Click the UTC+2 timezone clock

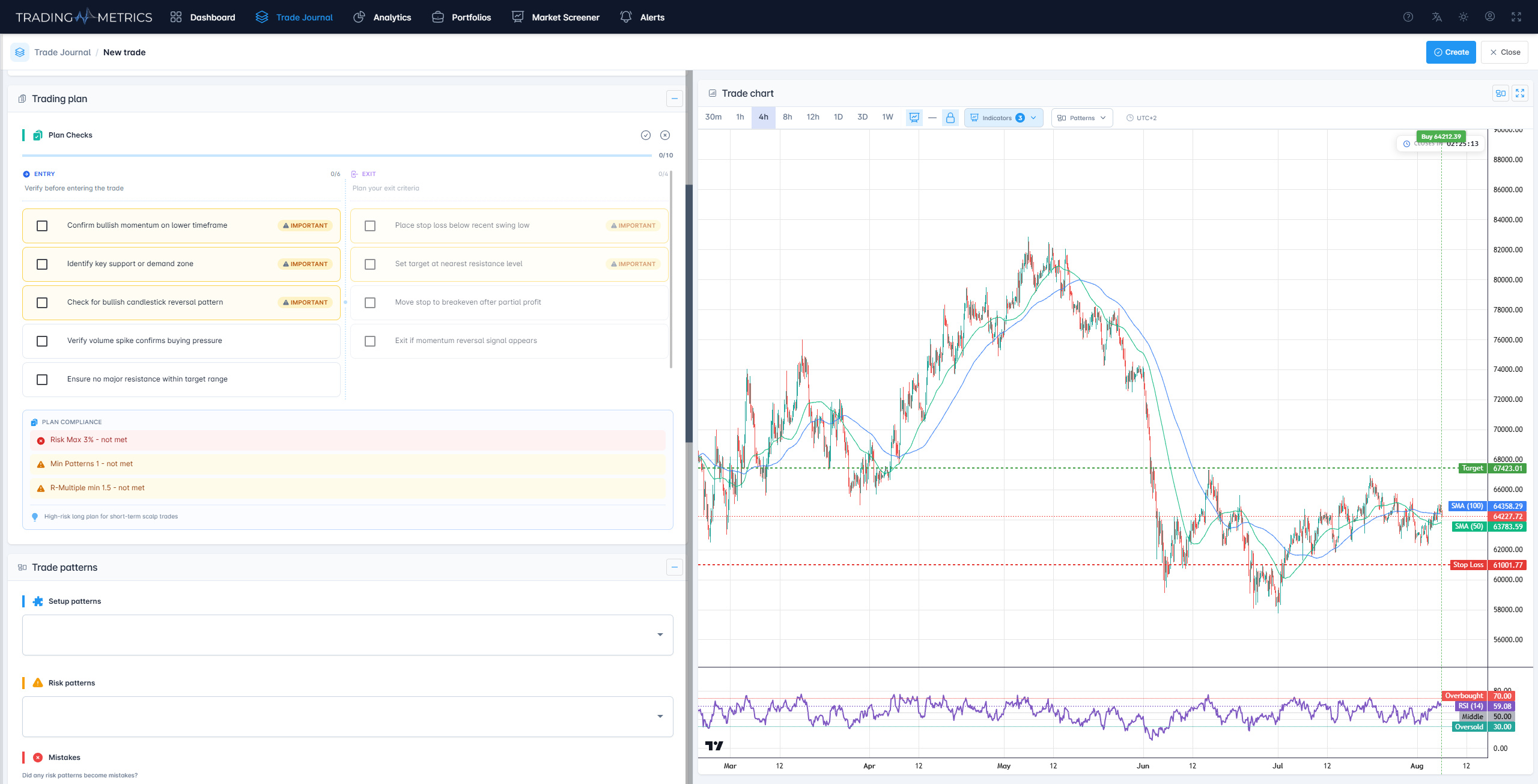click(x=1141, y=118)
